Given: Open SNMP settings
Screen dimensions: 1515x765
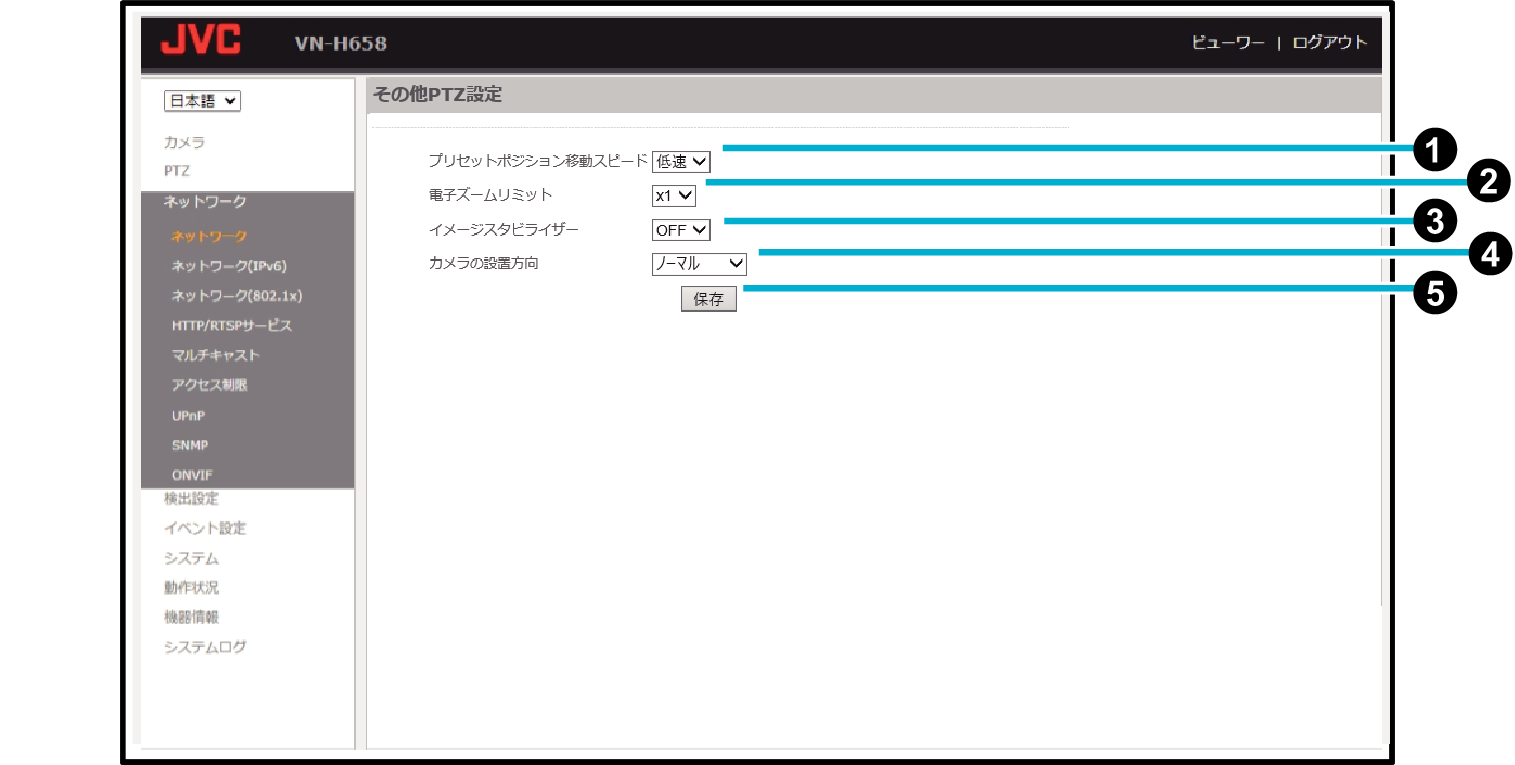Looking at the screenshot, I should tap(190, 445).
